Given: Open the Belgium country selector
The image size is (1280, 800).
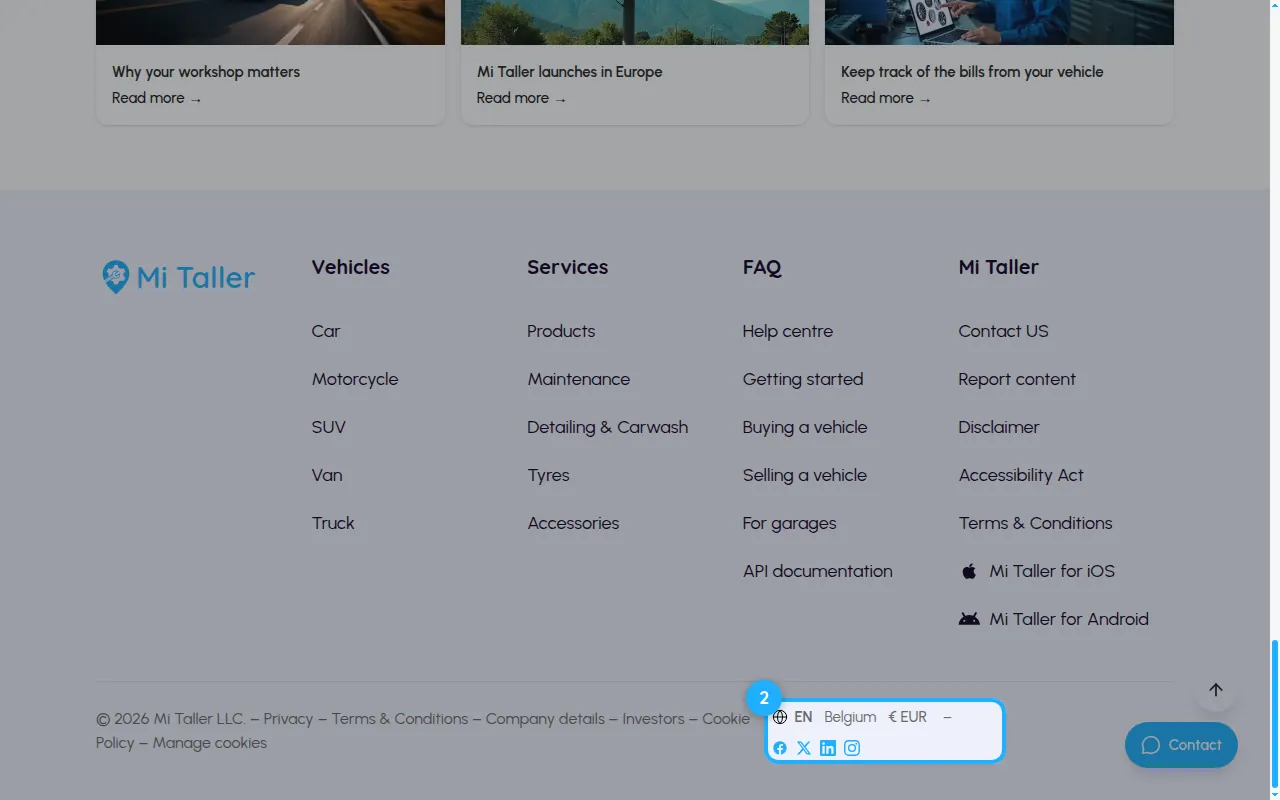Looking at the screenshot, I should (x=850, y=717).
